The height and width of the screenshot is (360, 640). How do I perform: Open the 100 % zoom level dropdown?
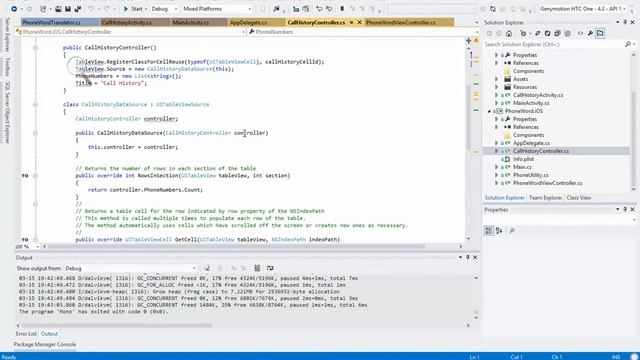[27, 246]
